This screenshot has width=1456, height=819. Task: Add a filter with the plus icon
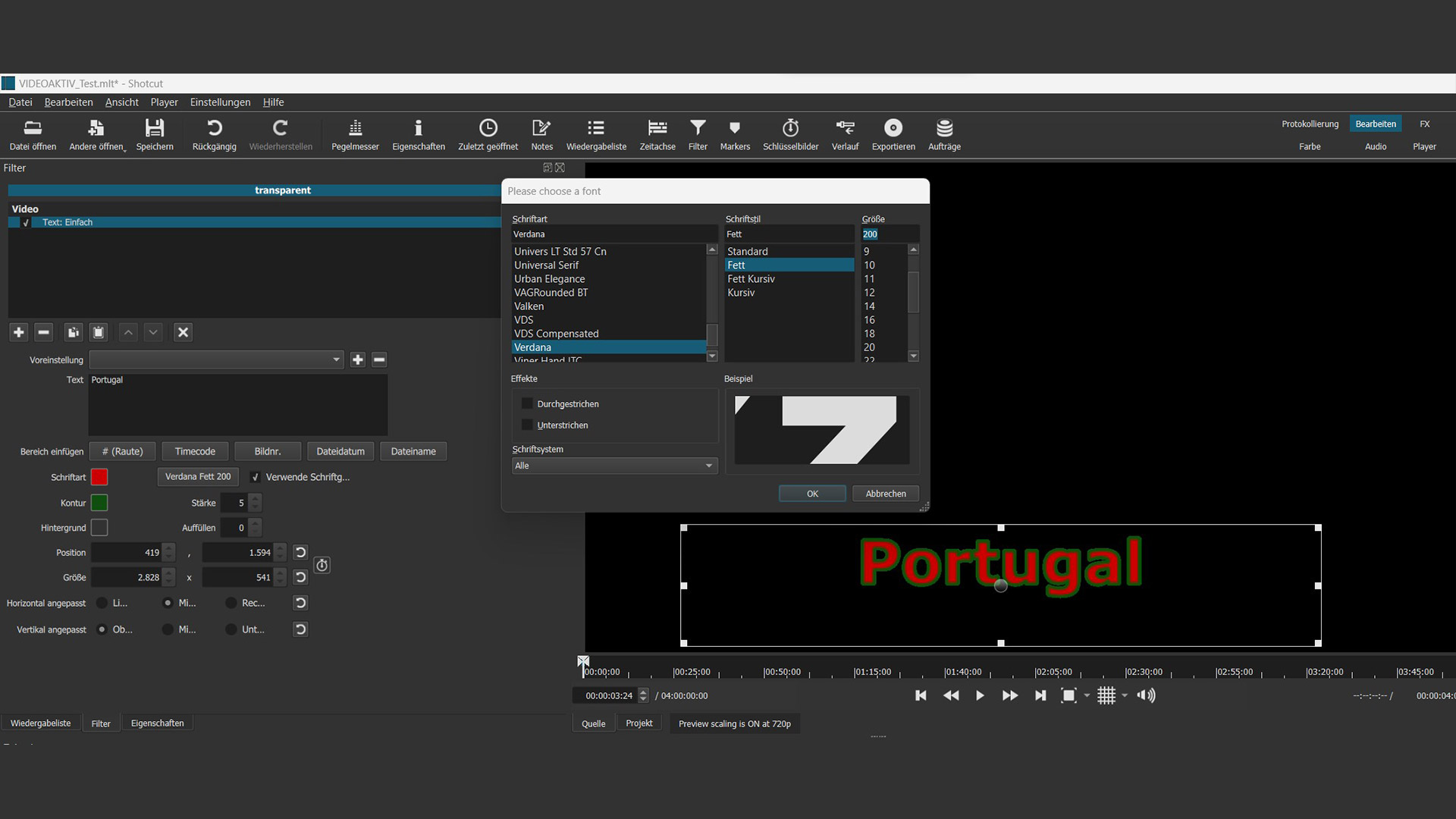click(19, 332)
